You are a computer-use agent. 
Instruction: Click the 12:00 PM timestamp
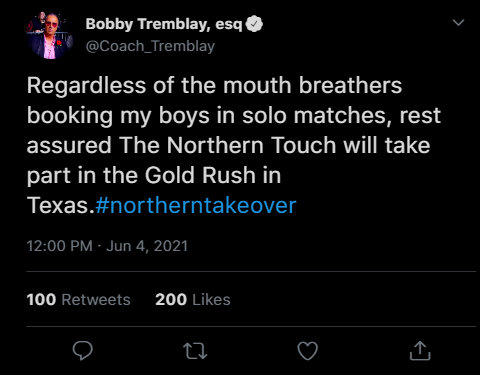[x=59, y=246]
